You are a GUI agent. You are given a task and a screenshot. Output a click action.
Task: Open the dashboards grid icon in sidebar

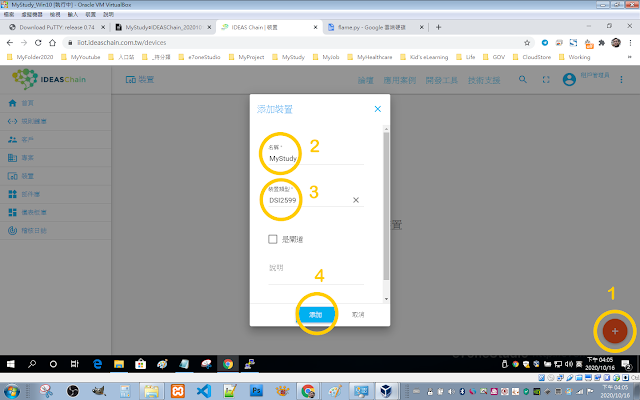point(13,212)
